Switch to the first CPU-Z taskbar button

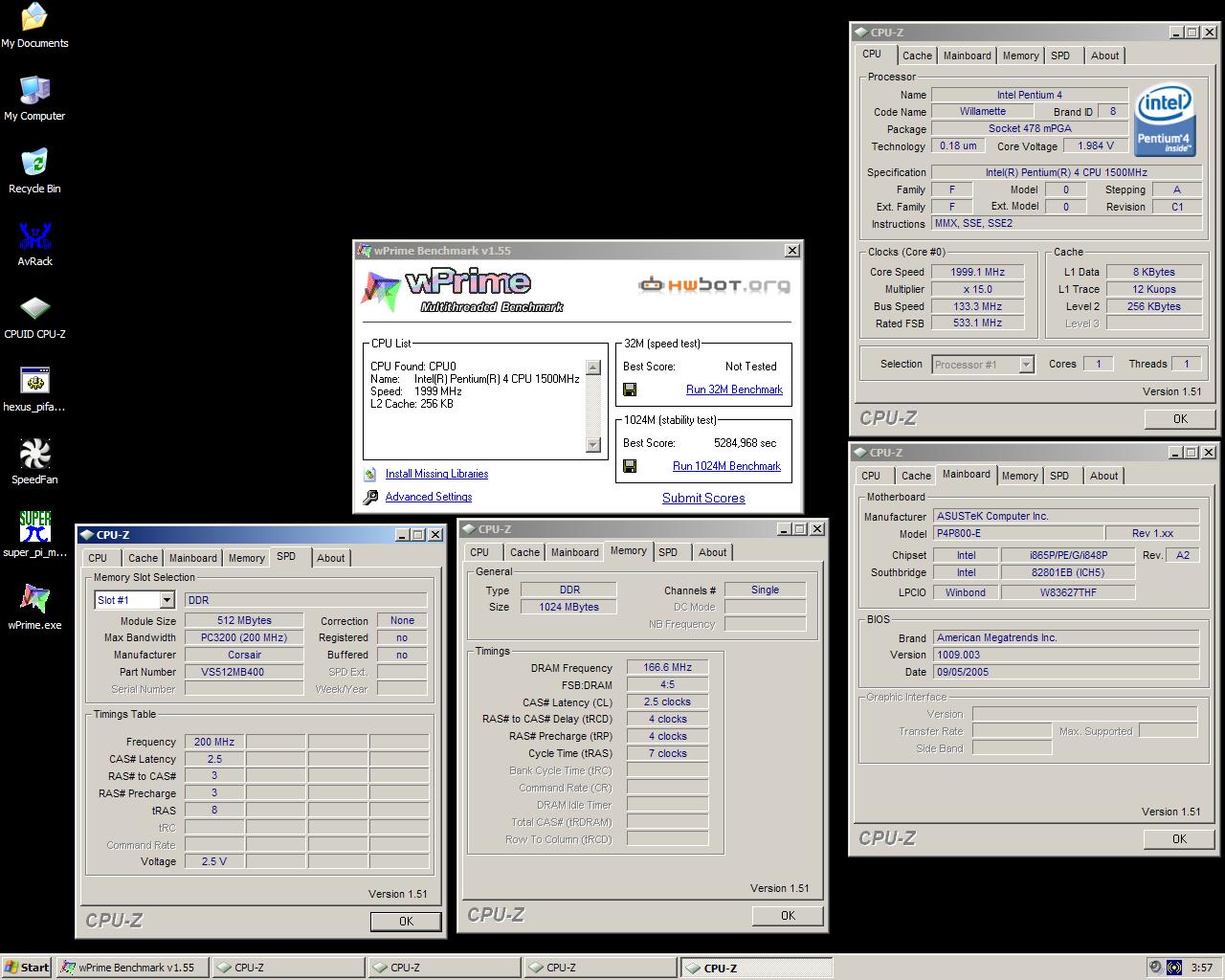tap(288, 968)
